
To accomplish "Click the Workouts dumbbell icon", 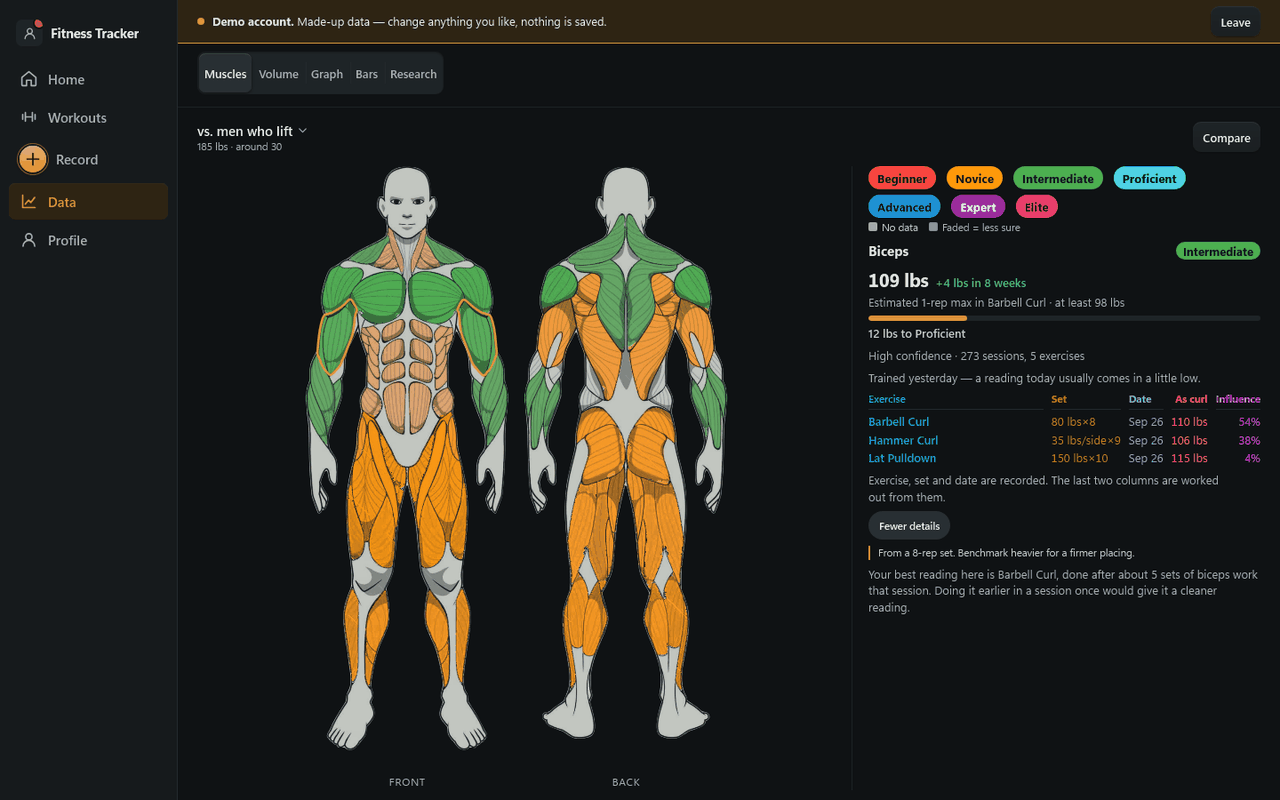I will click(x=29, y=117).
